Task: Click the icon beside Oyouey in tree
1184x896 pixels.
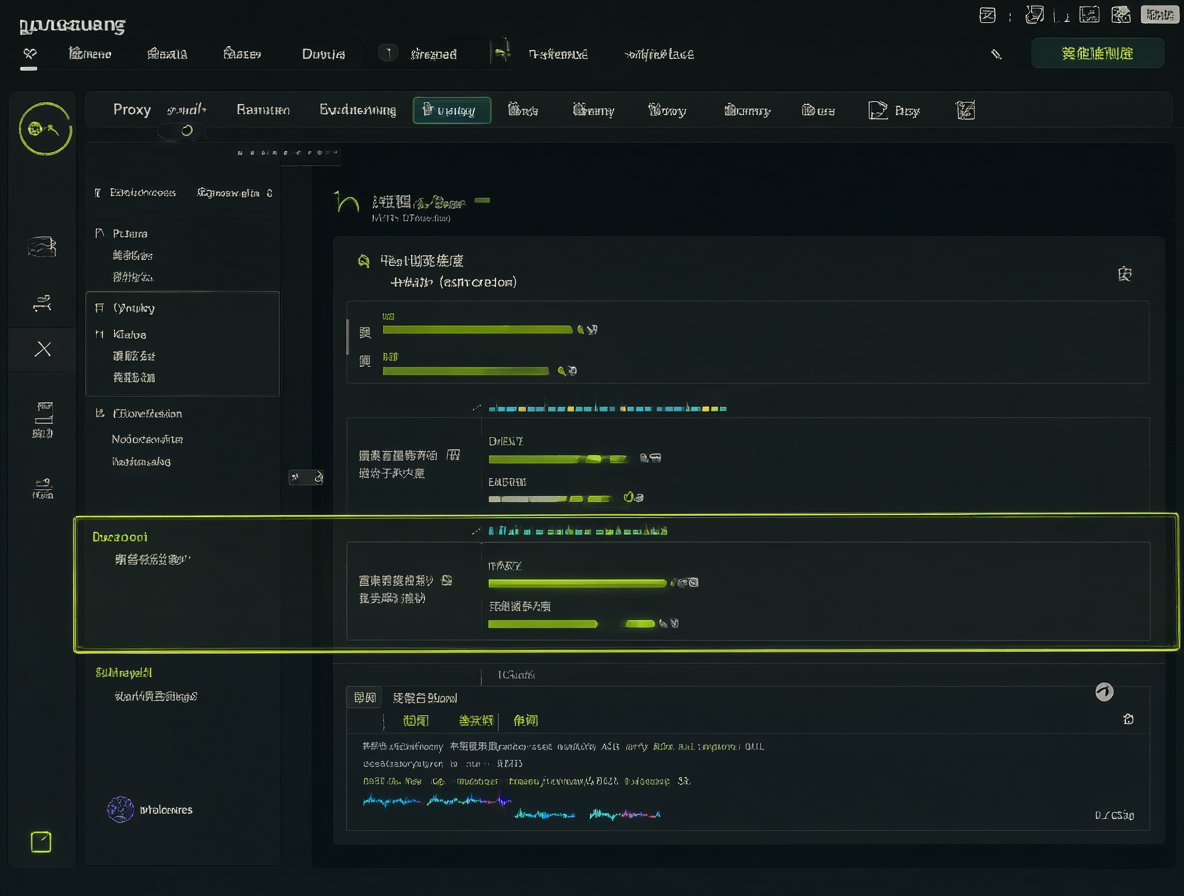Action: pyautogui.click(x=99, y=308)
